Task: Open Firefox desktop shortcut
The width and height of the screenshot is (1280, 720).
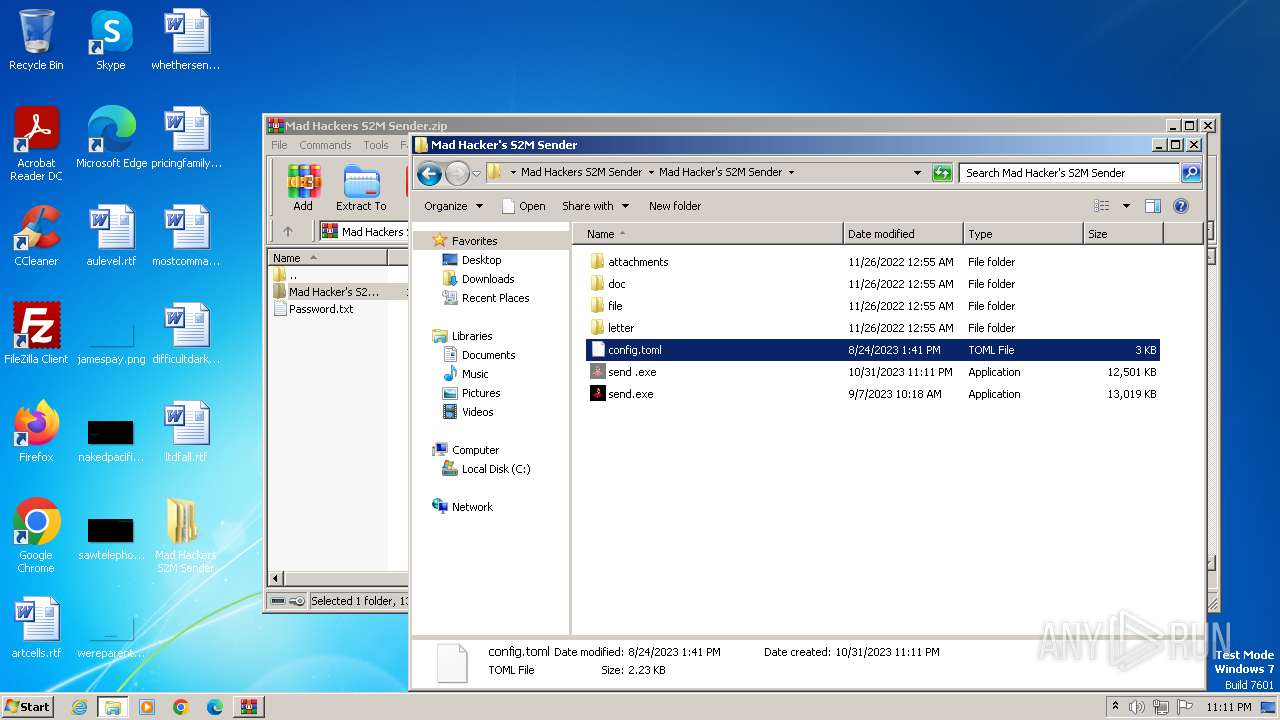Action: tap(36, 431)
